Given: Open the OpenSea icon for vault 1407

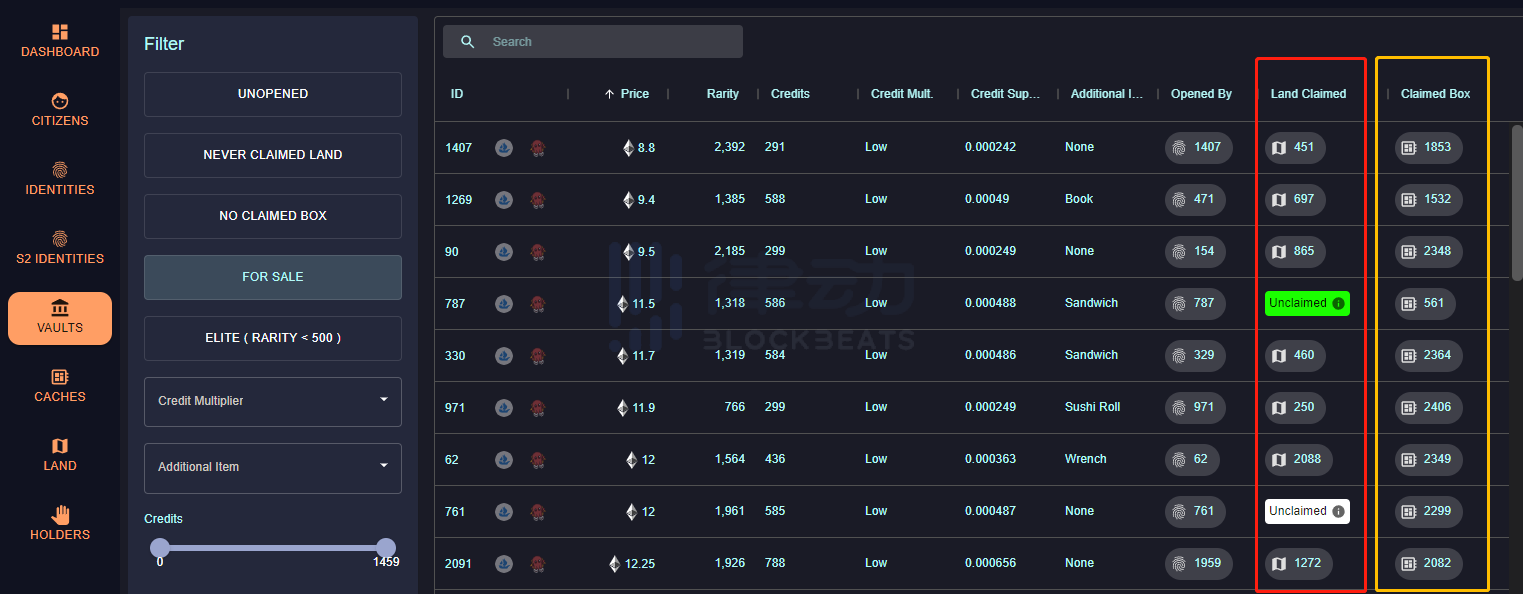Looking at the screenshot, I should pos(504,148).
